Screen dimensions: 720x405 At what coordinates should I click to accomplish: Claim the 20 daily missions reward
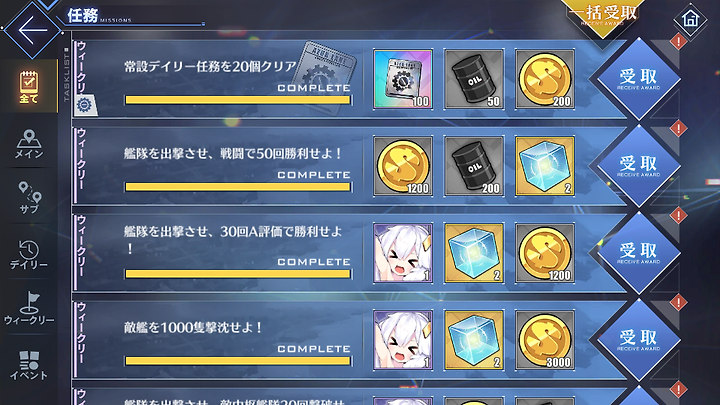click(x=638, y=79)
